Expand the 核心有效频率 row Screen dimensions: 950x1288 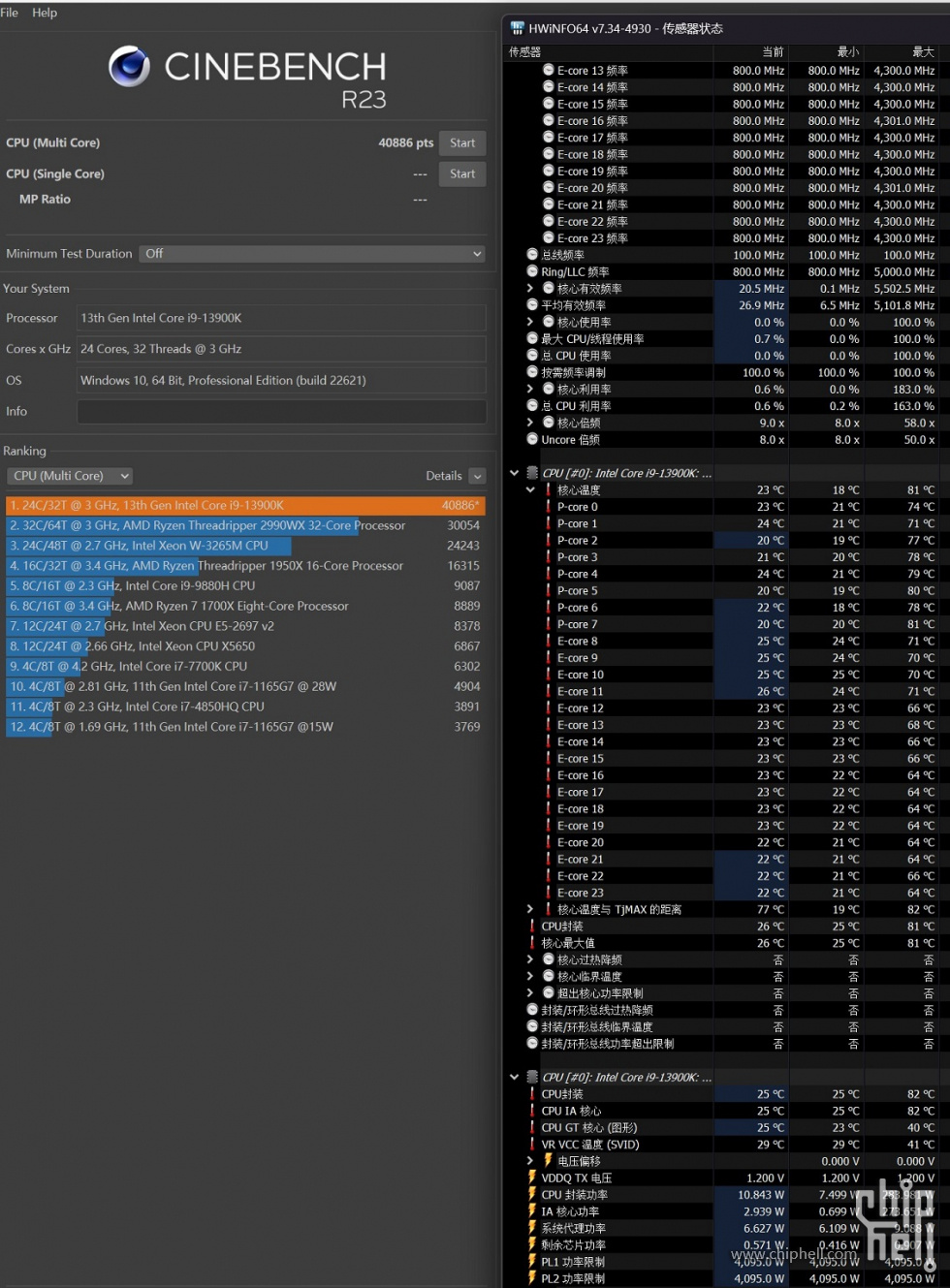pyautogui.click(x=530, y=289)
